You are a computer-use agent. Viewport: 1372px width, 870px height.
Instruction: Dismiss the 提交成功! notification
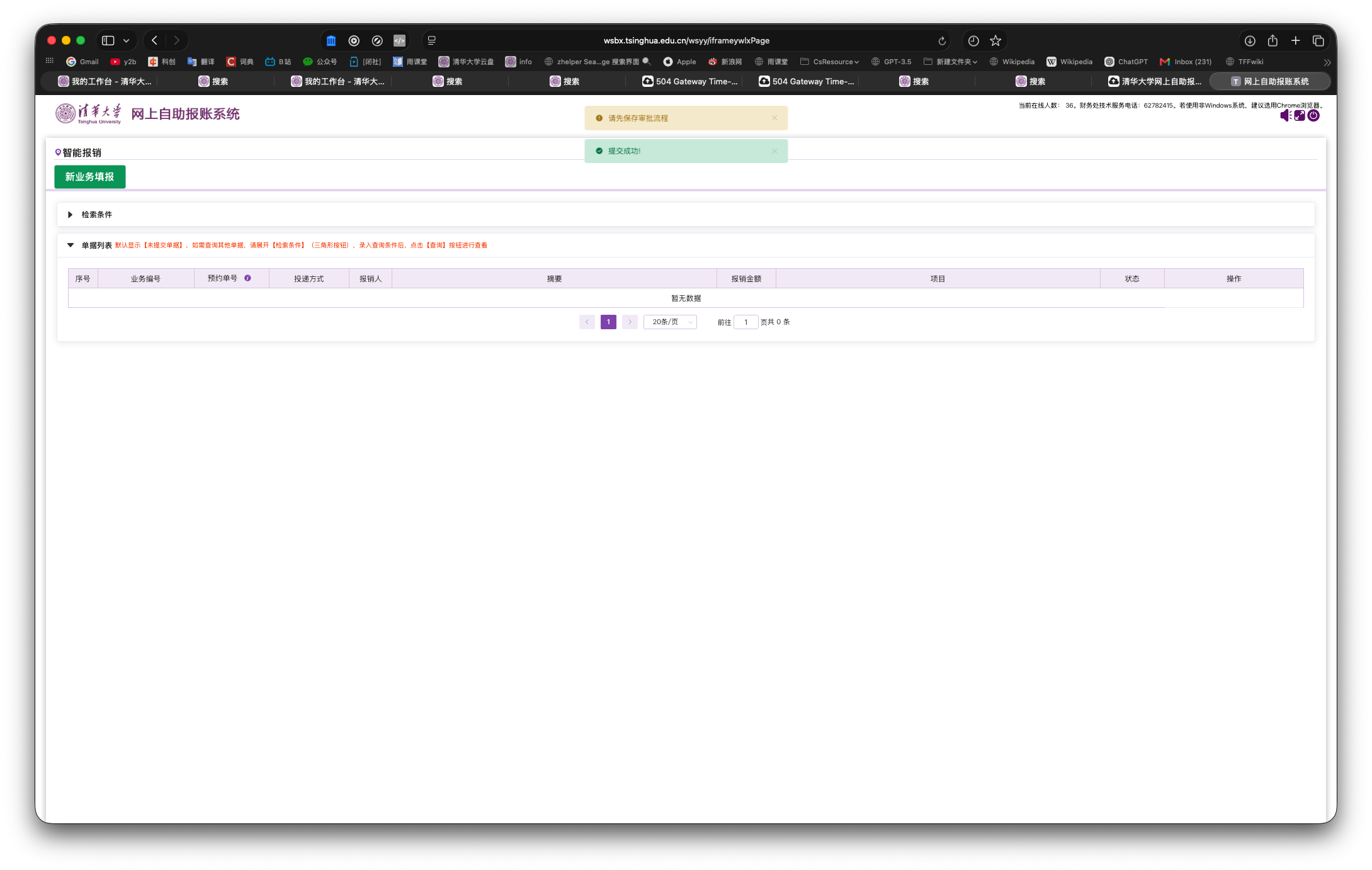click(x=774, y=150)
